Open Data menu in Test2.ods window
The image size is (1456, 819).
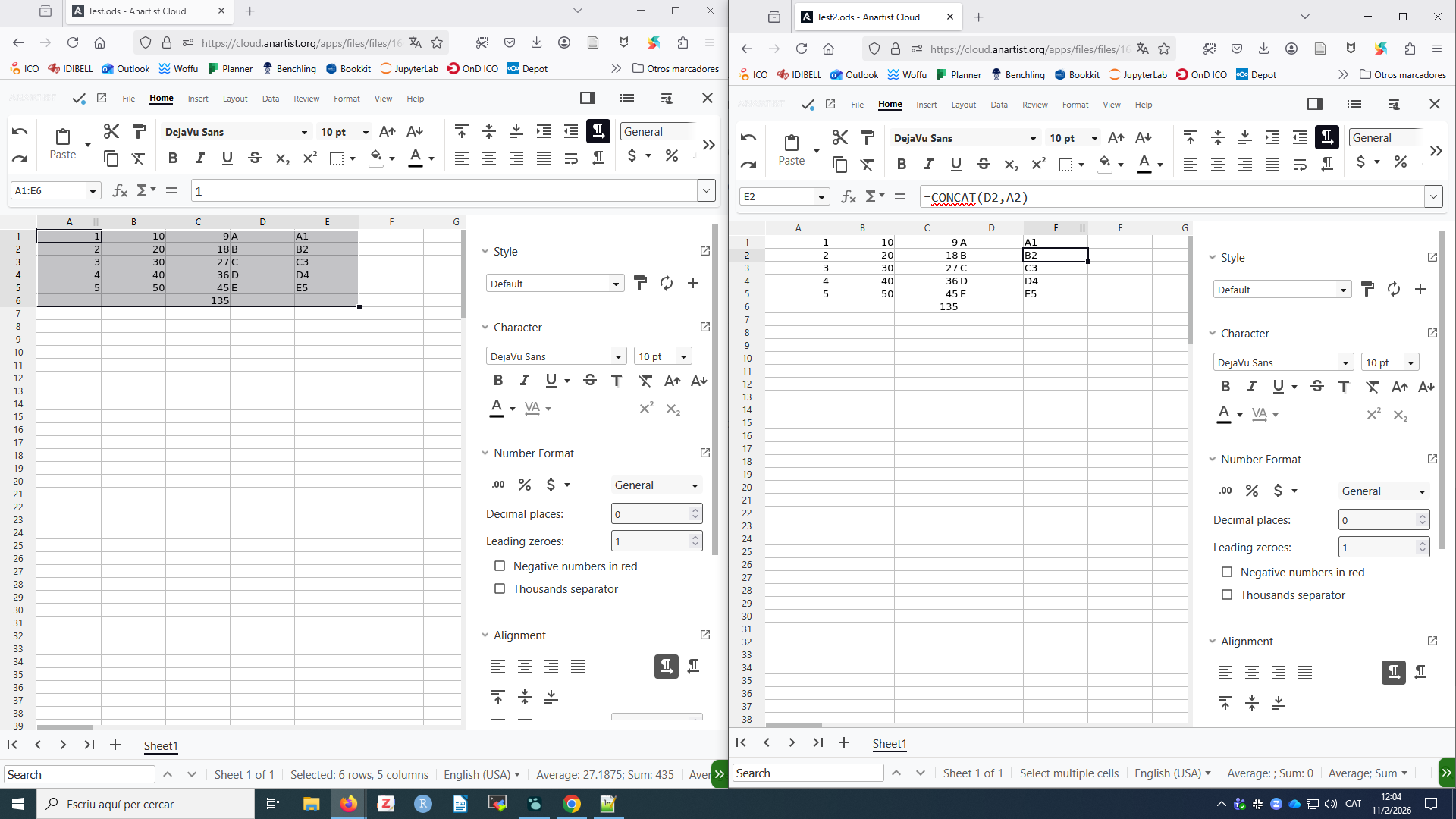[999, 105]
